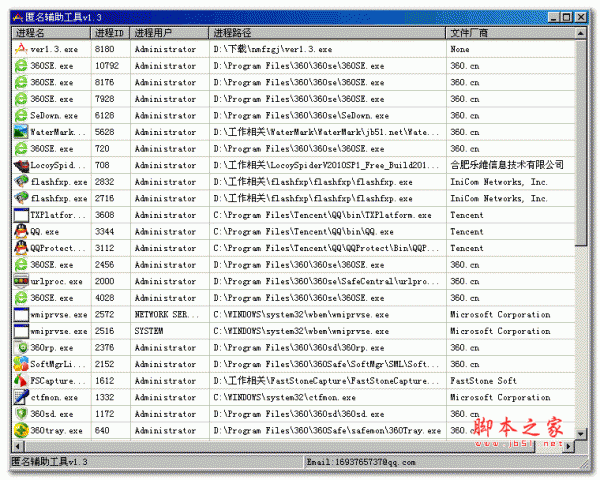Viewport: 600px width, 480px height.
Task: Click the 360SE.exe icon with ID 720
Action: pyautogui.click(x=21, y=149)
